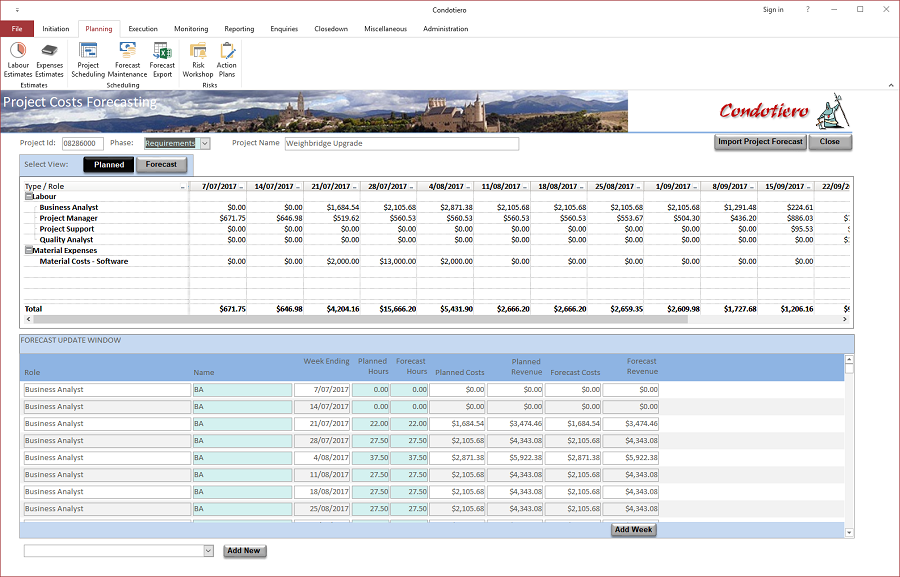900x577 pixels.
Task: Switch to the Execution ribbon tab
Action: 143,29
